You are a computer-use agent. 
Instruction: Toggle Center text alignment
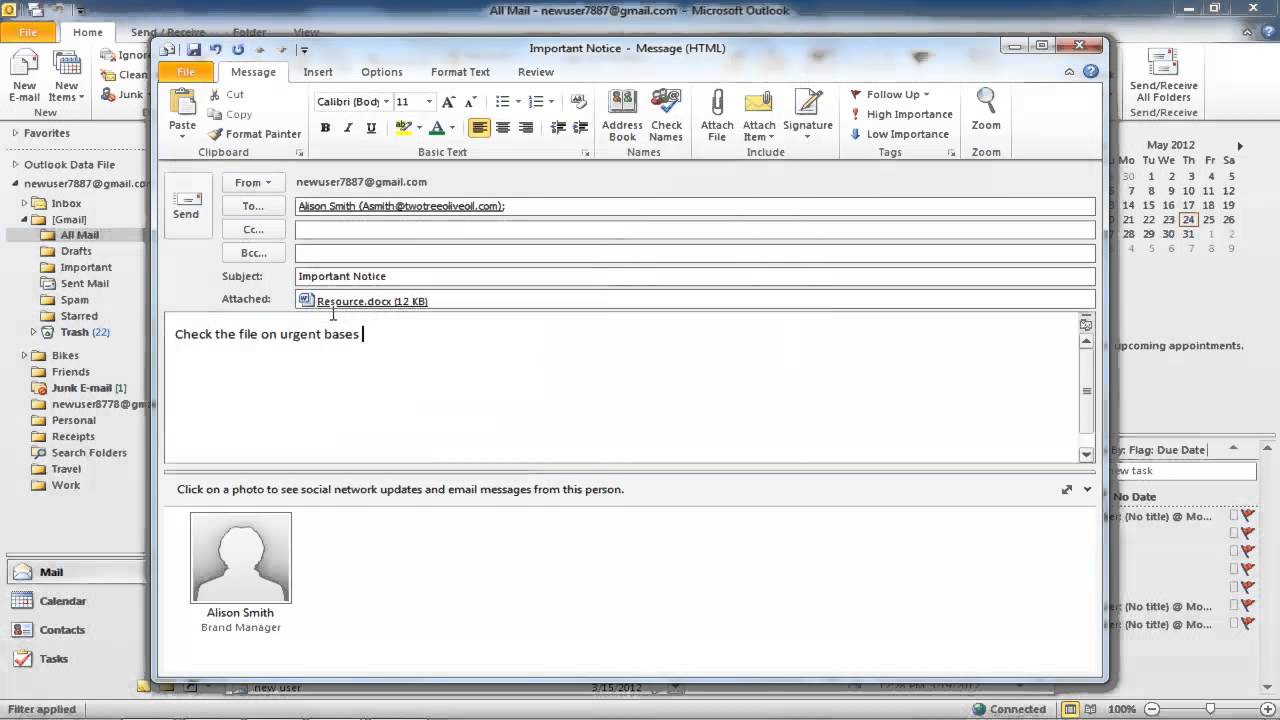503,128
